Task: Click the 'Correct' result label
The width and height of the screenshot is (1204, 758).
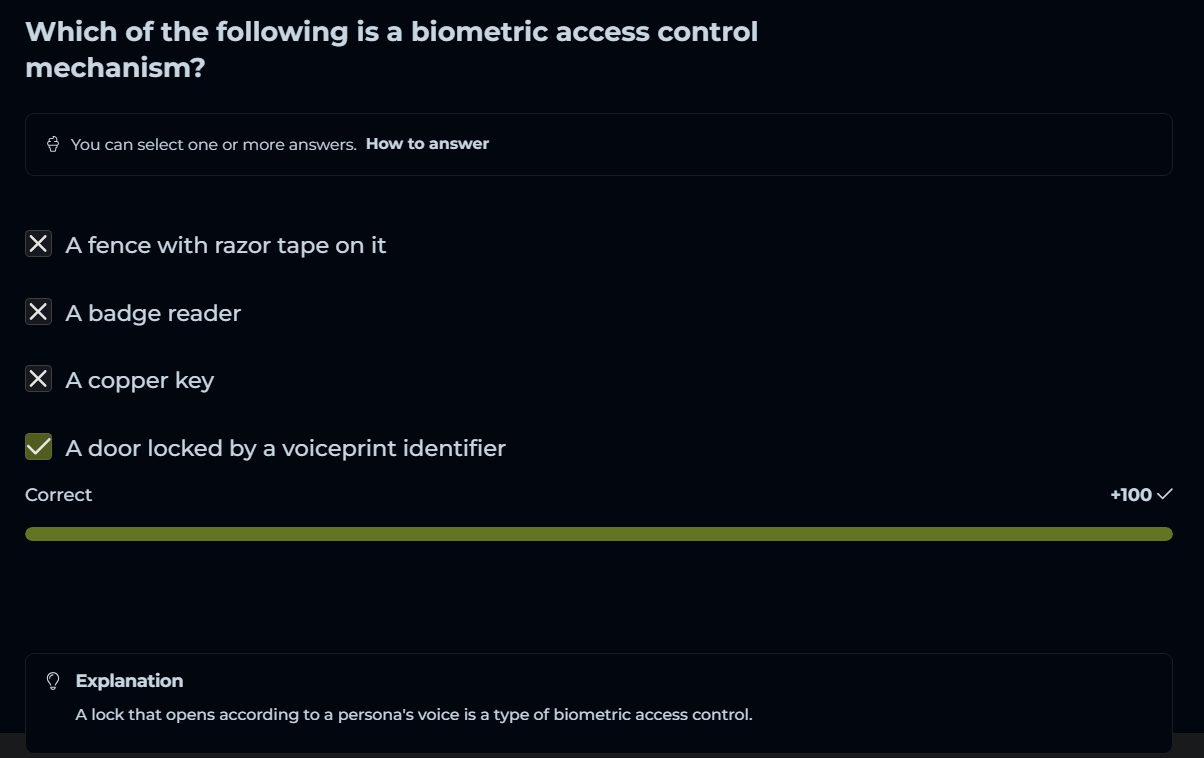Action: pos(58,495)
